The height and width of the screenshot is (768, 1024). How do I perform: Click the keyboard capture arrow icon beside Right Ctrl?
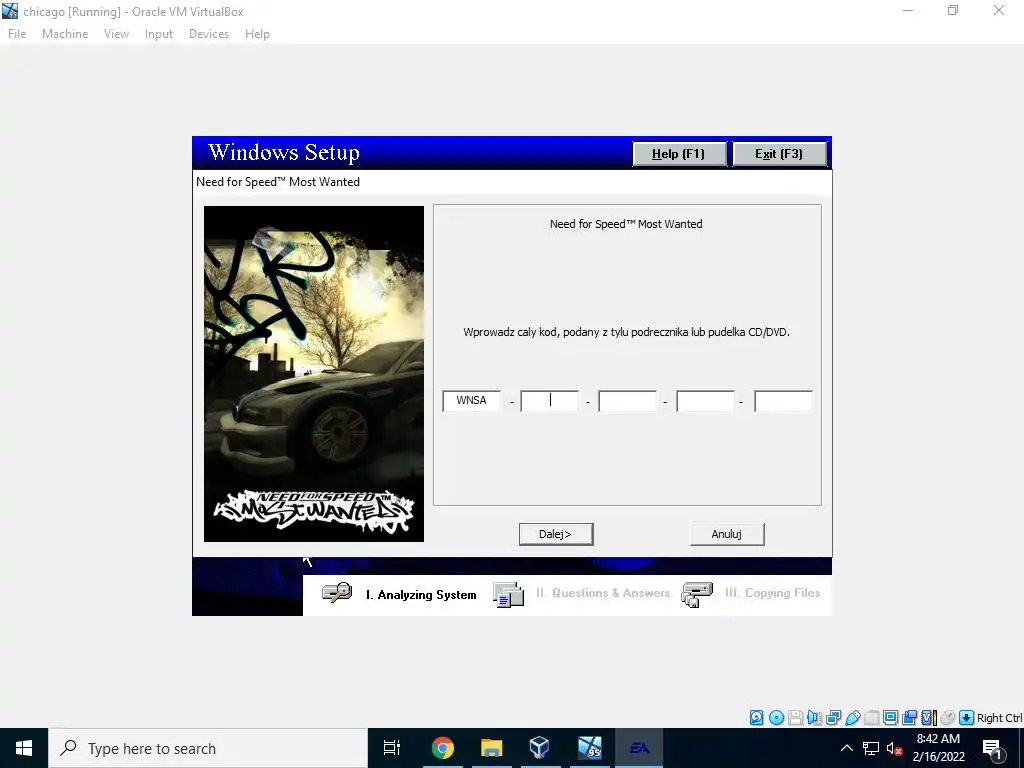pyautogui.click(x=967, y=718)
